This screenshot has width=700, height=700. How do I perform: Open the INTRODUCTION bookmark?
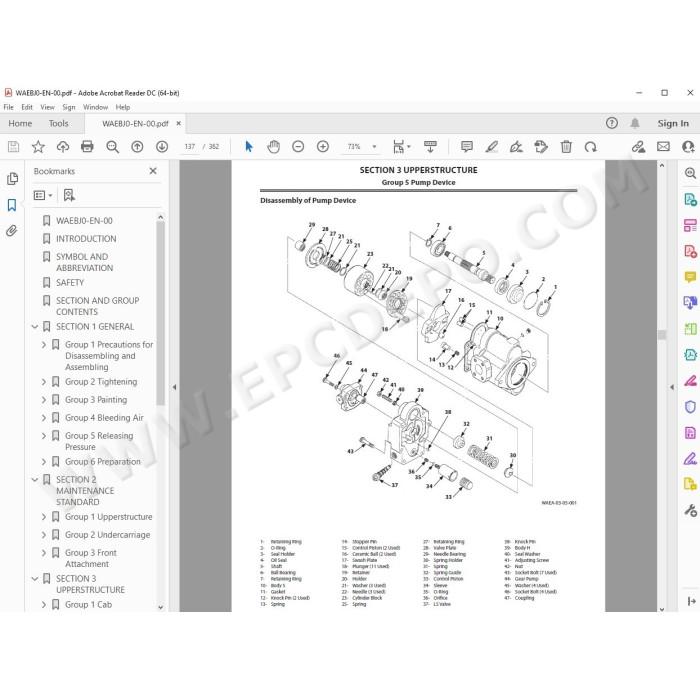[86, 239]
